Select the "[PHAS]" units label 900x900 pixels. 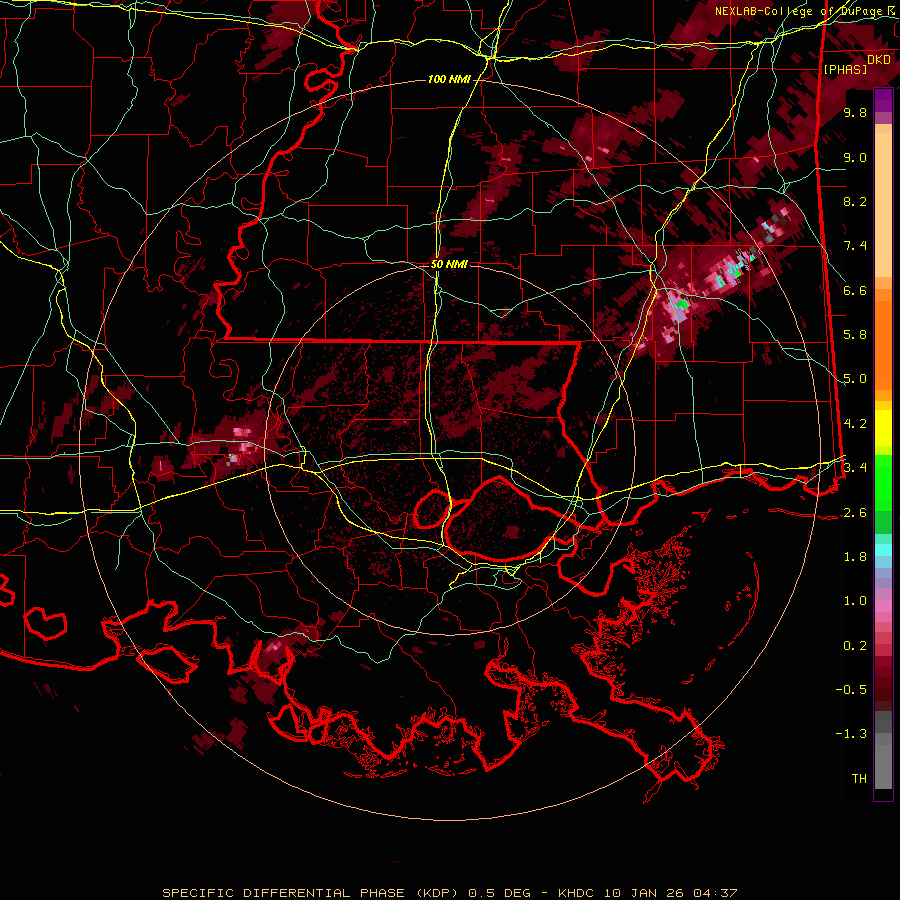coord(845,69)
